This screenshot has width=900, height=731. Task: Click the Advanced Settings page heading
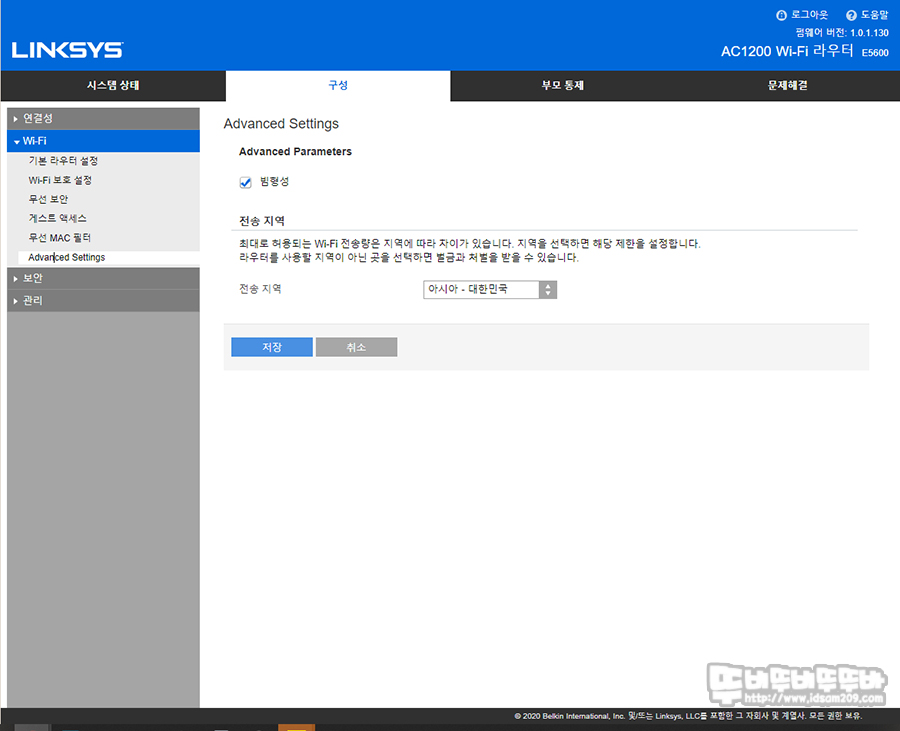[x=281, y=123]
